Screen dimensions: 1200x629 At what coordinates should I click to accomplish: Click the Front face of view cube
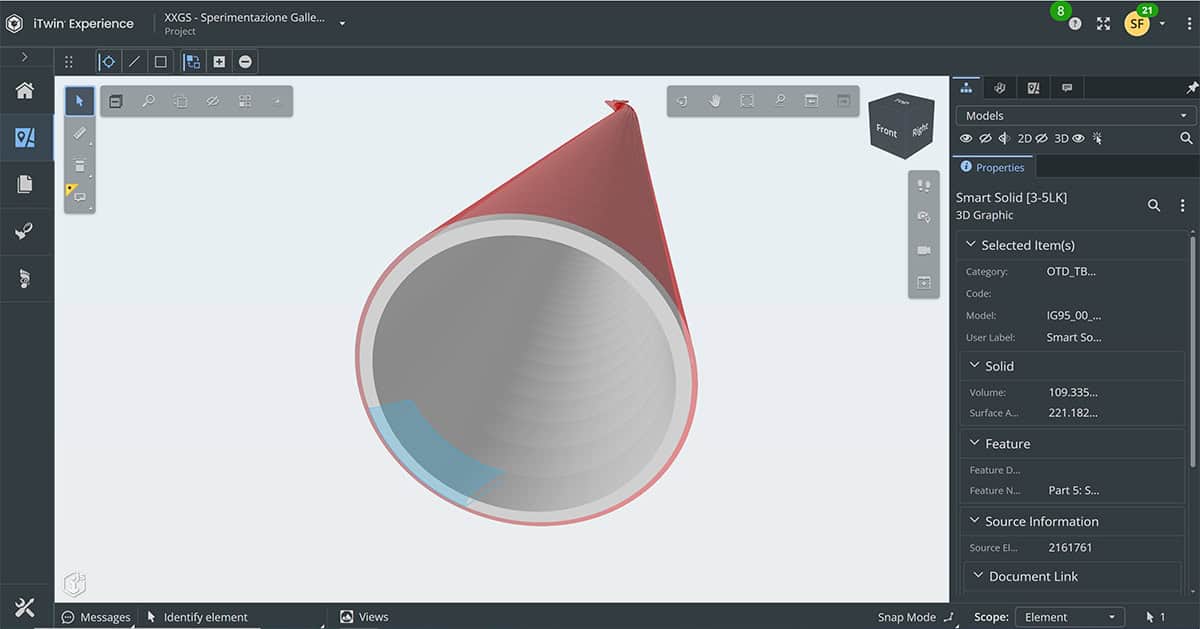[887, 131]
